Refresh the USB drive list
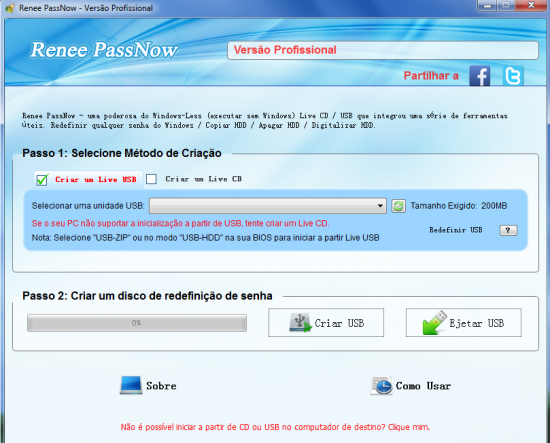Image resolution: width=550 pixels, height=443 pixels. (x=398, y=206)
